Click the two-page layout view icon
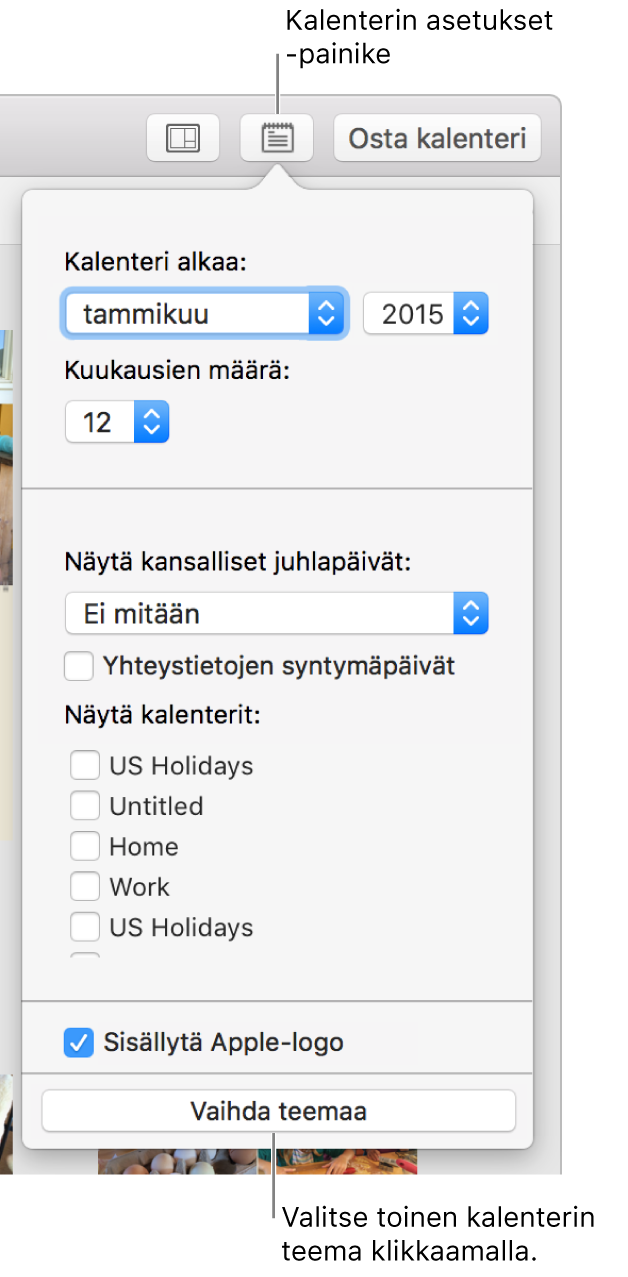The height and width of the screenshot is (1277, 628). (x=183, y=138)
